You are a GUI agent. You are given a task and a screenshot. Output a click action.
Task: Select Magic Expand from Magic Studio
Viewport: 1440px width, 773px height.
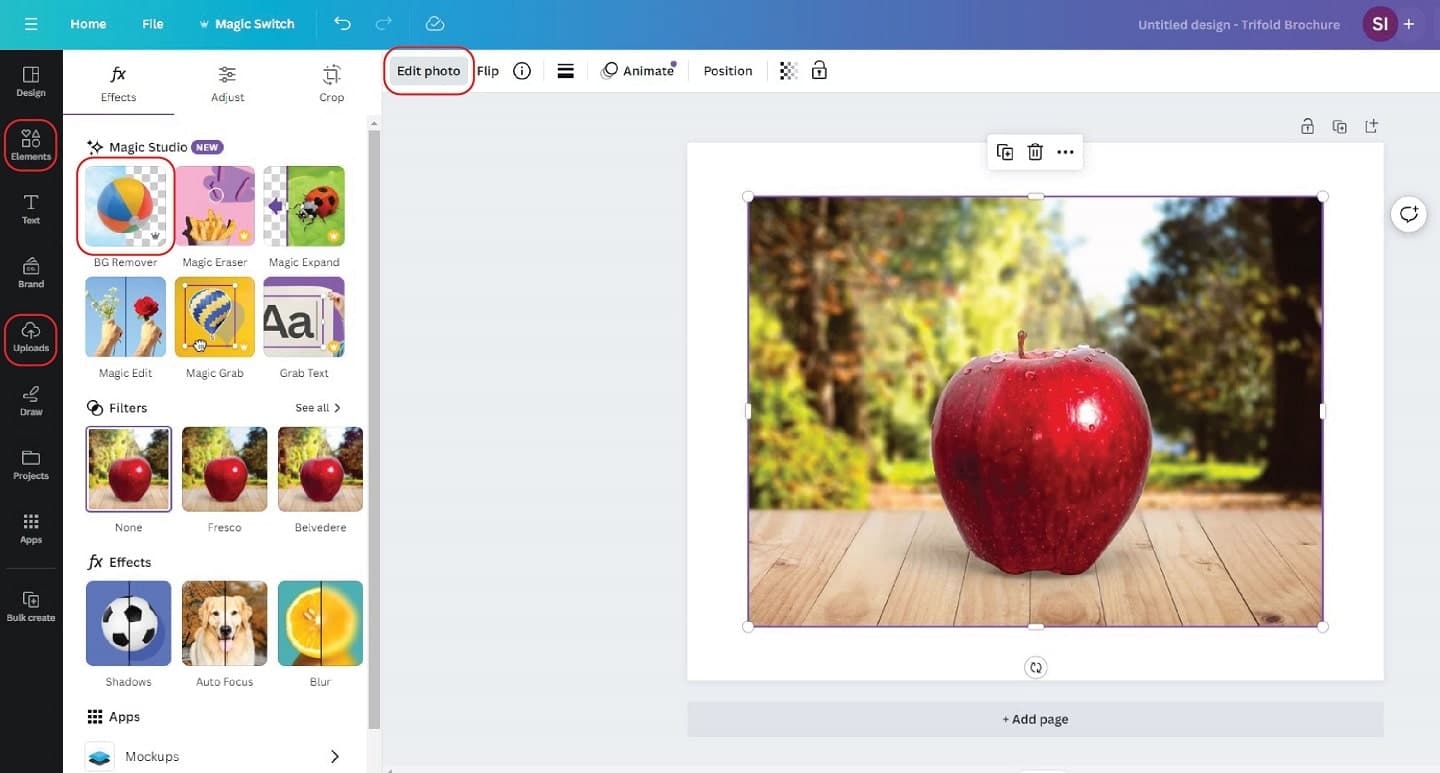point(304,205)
